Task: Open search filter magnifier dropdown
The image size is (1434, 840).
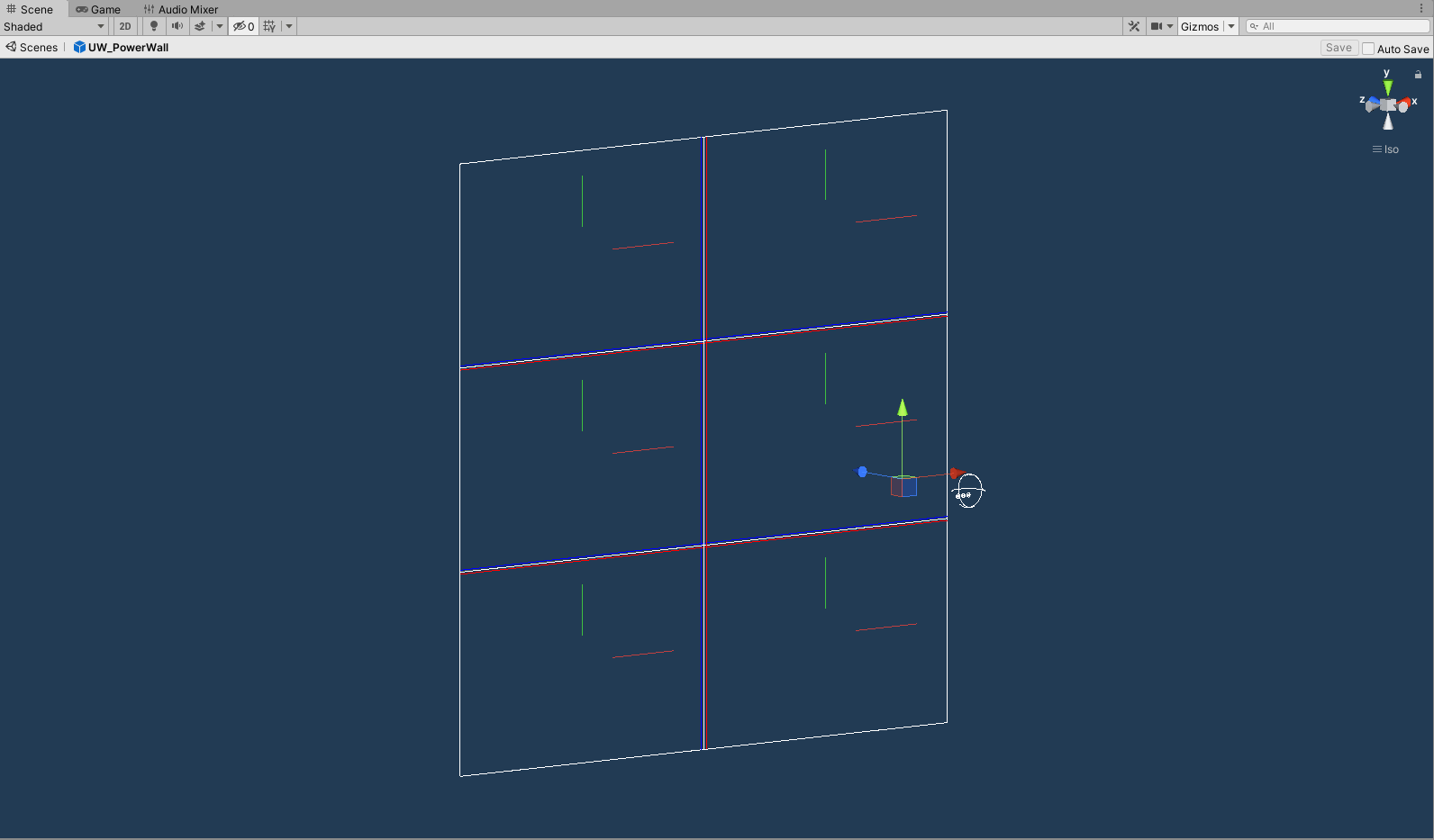Action: pos(1254,26)
